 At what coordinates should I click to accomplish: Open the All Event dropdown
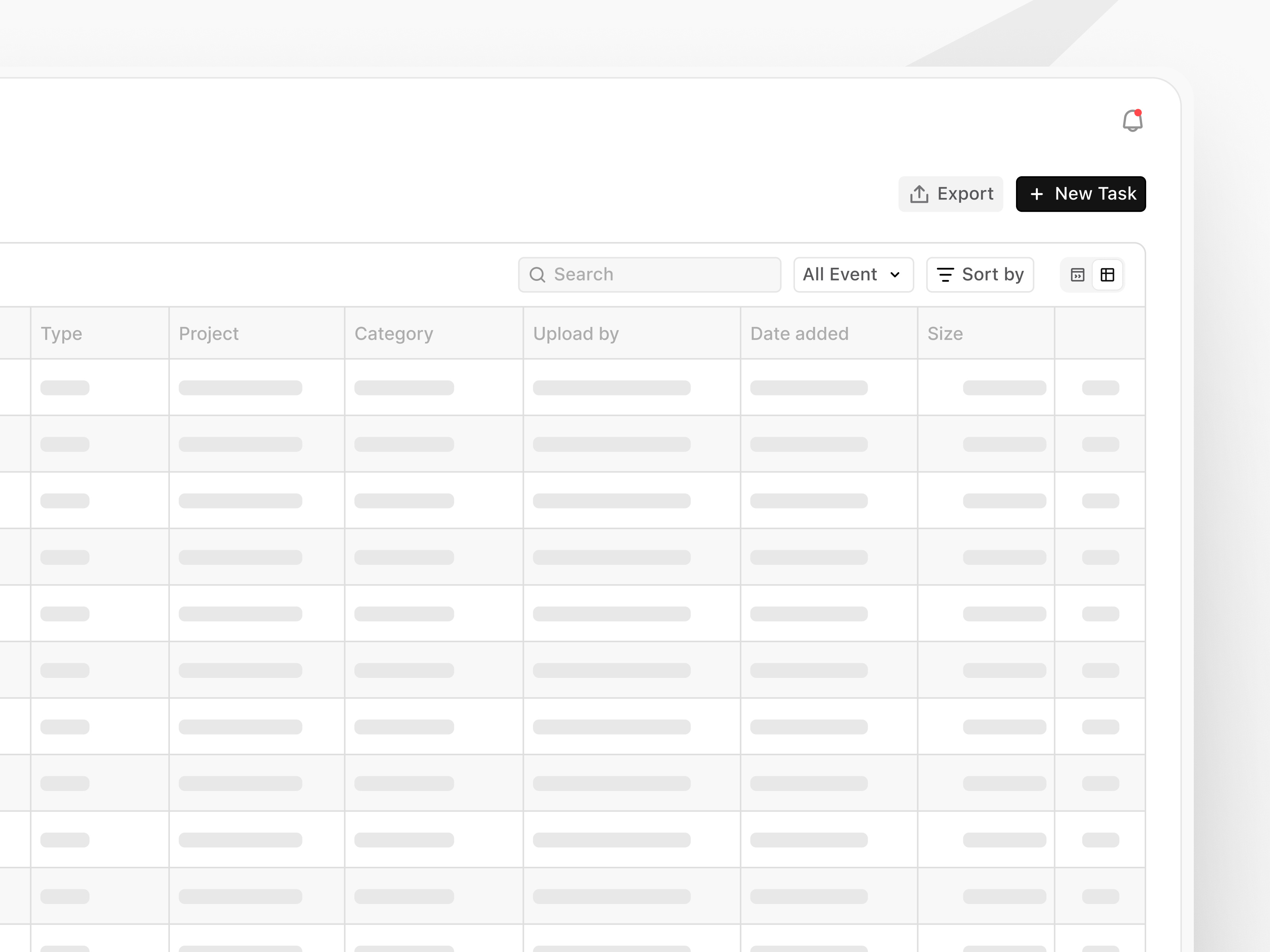[853, 275]
